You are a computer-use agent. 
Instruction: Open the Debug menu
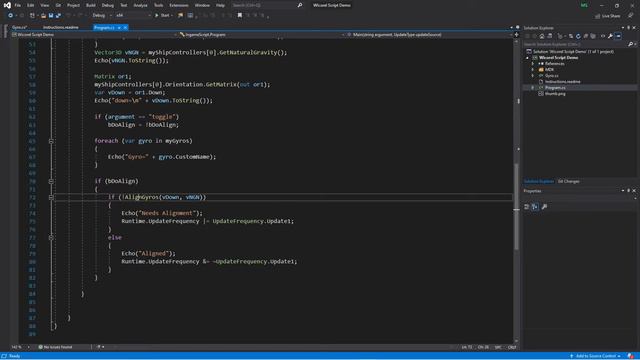[x=108, y=5]
